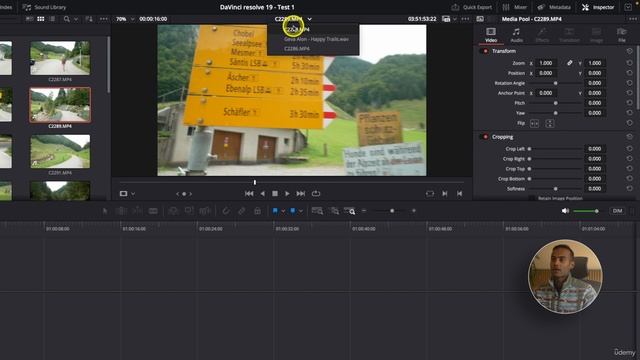
Task: Click the flip vertical button
Action: tap(549, 123)
